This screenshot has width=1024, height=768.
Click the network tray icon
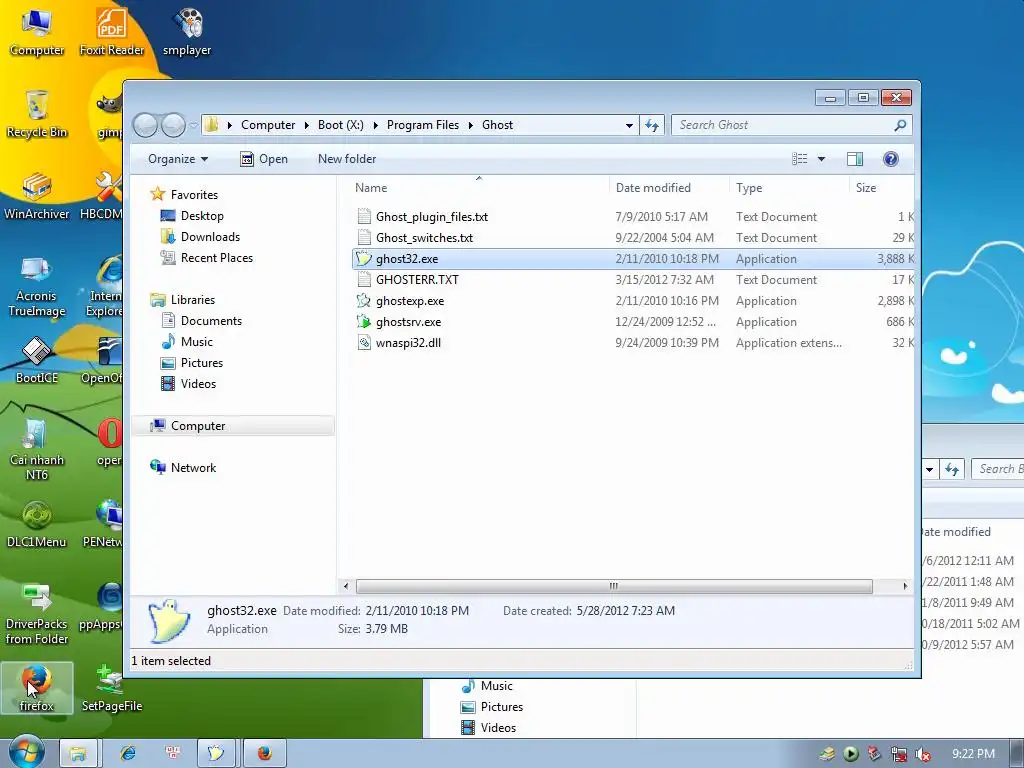click(899, 754)
